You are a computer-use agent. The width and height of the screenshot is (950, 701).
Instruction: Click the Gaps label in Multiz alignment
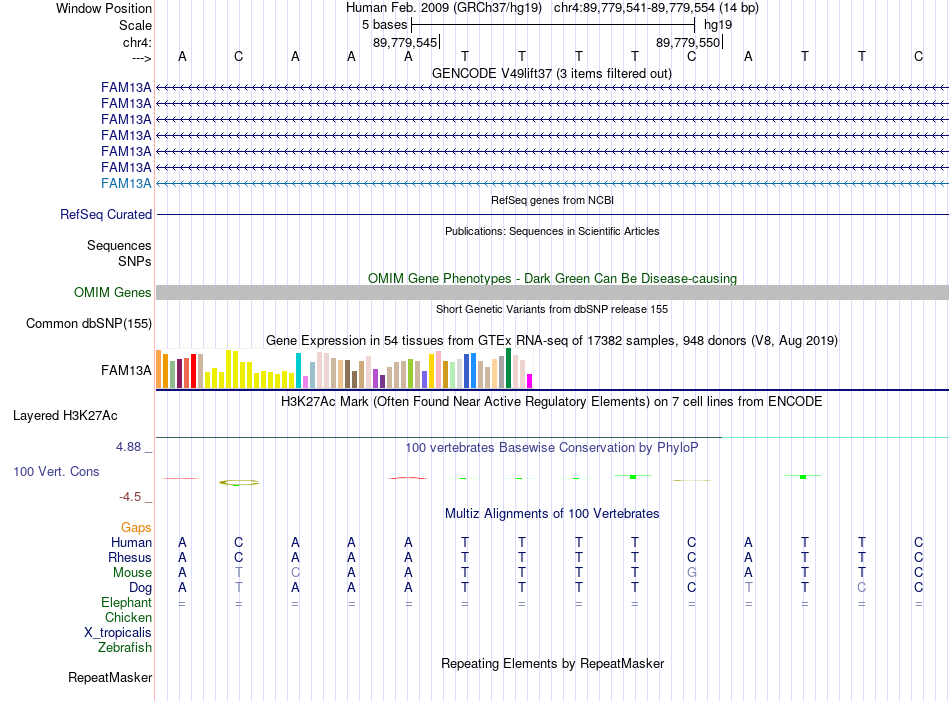tap(136, 528)
